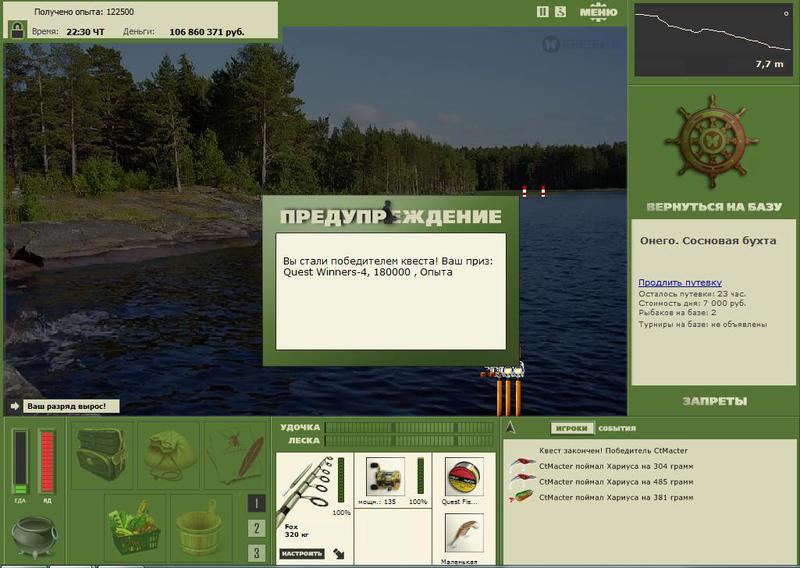Click the square icon right of pause
Screen dimensions: 800x568
point(560,11)
